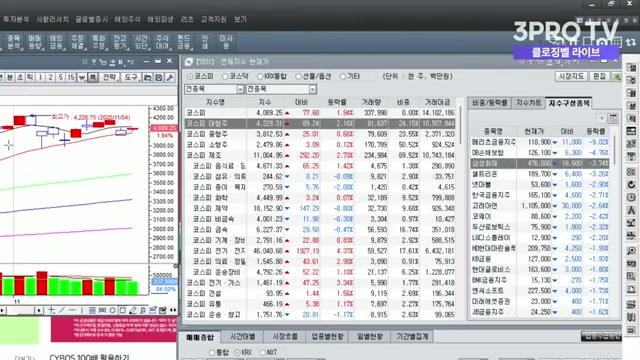640x360 pixels.
Task: Click the table settings icon above constituents list
Action: click(x=613, y=118)
